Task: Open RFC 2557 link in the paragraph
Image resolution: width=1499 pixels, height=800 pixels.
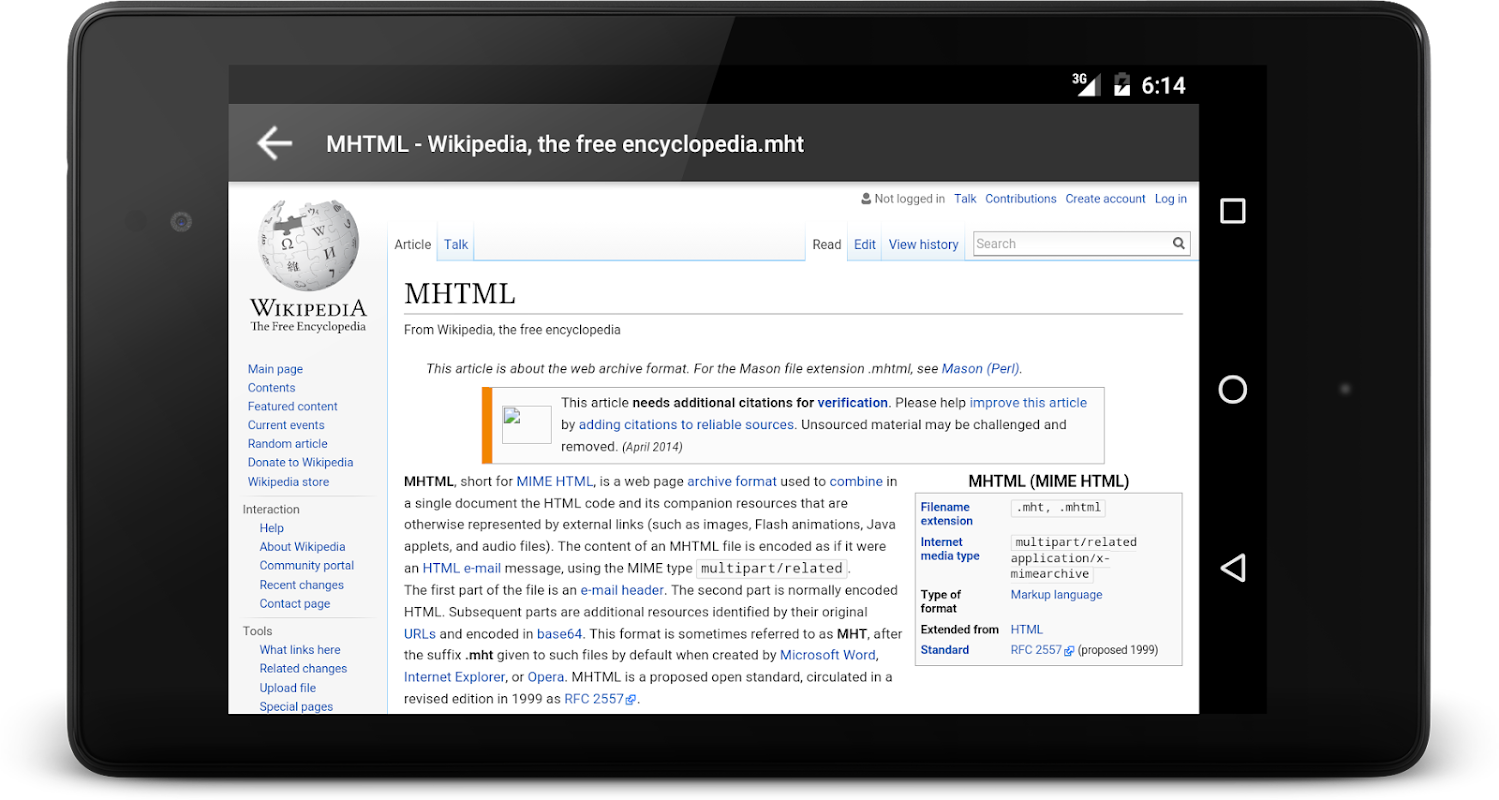Action: point(600,700)
